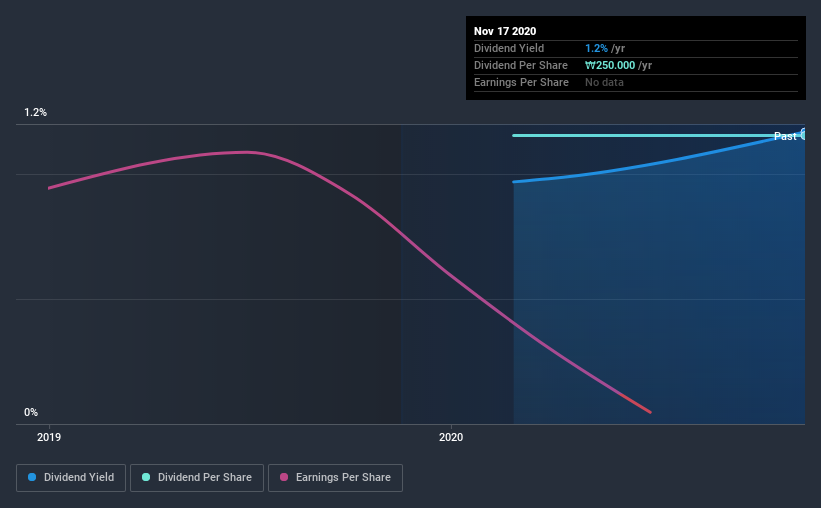This screenshot has height=508, width=821.
Task: Toggle the Dividend Yield legend button
Action: pos(71,478)
